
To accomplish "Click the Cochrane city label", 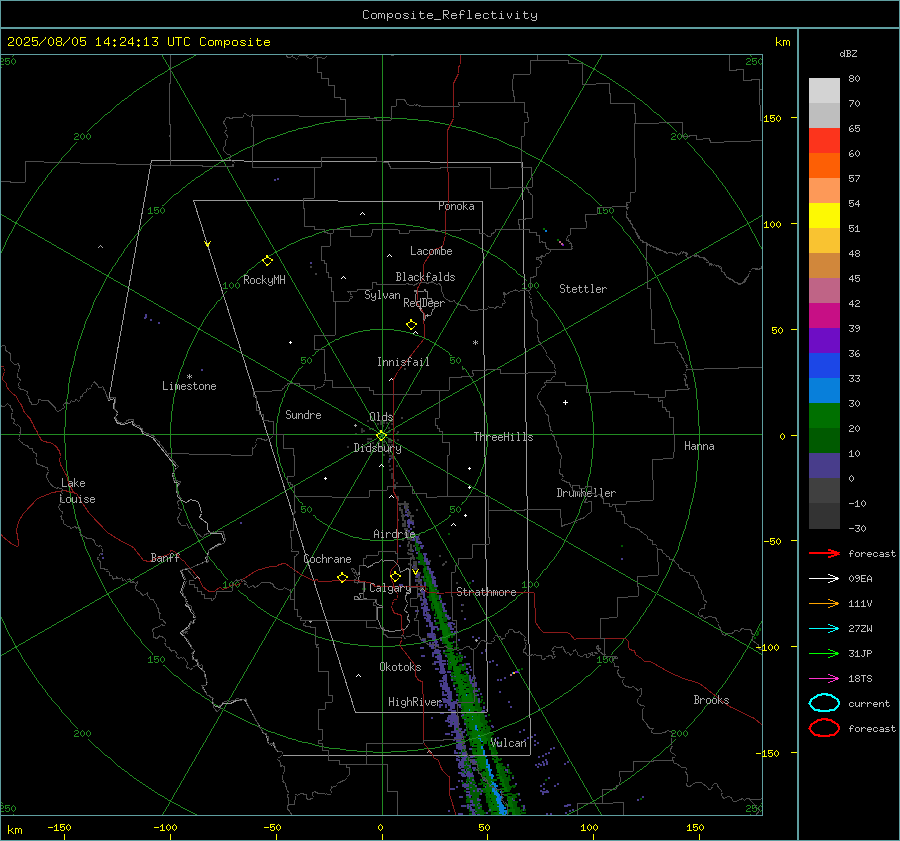I will pyautogui.click(x=327, y=559).
